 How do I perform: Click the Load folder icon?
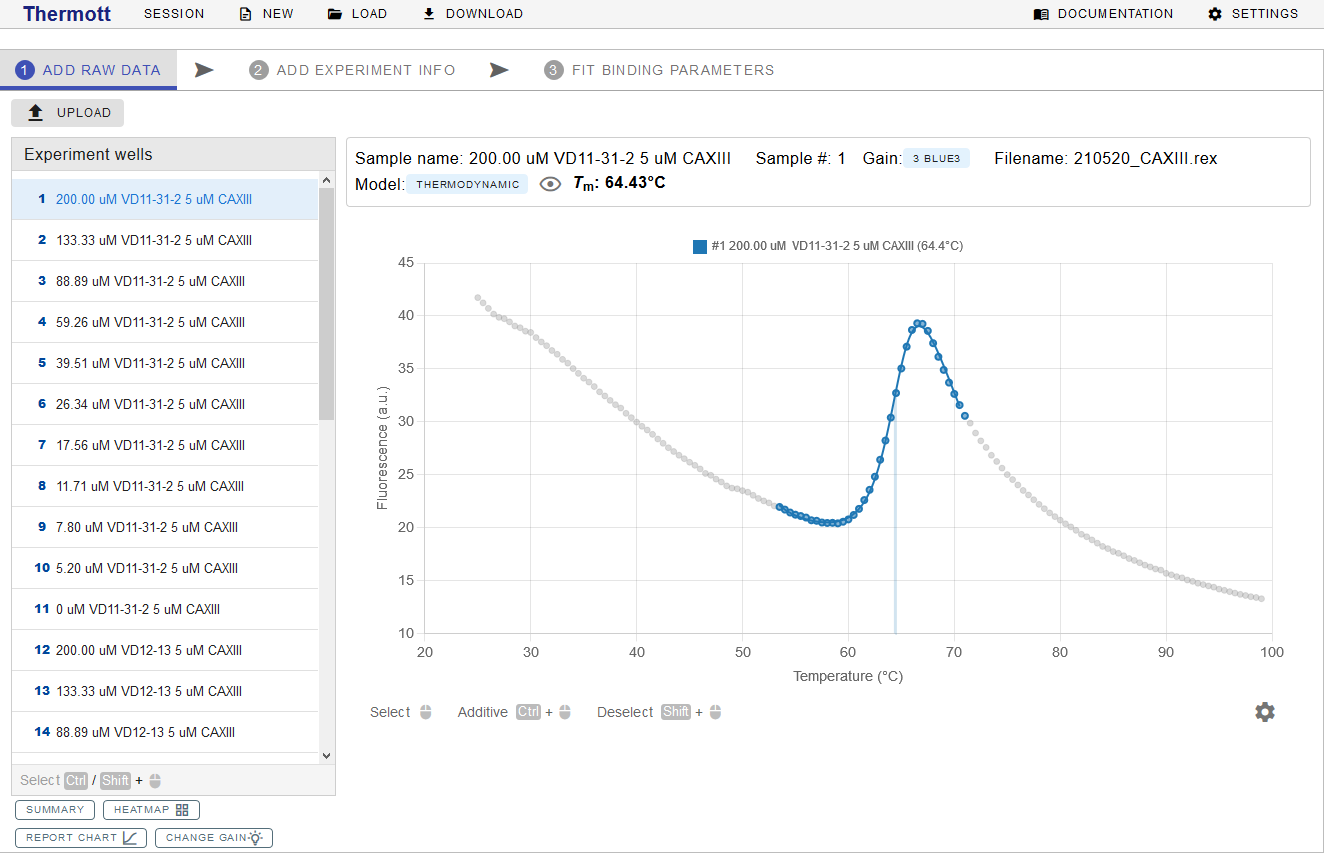pos(335,14)
